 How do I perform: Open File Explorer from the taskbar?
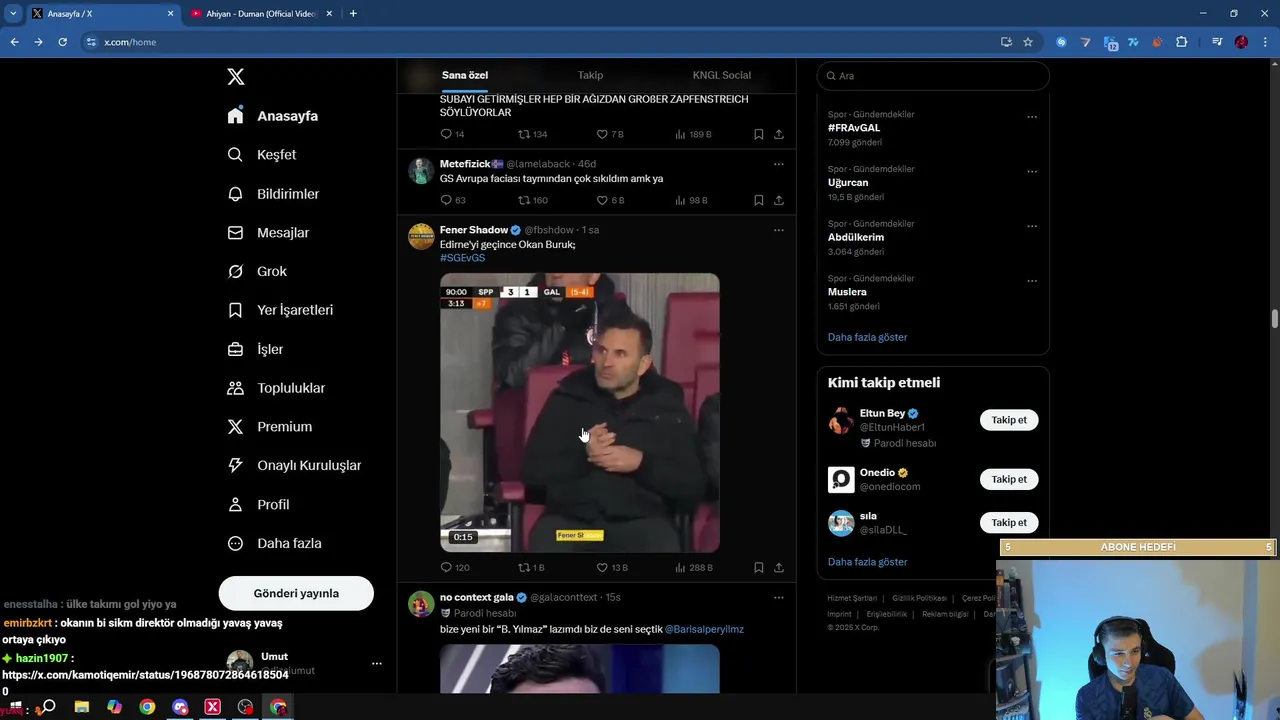[82, 707]
